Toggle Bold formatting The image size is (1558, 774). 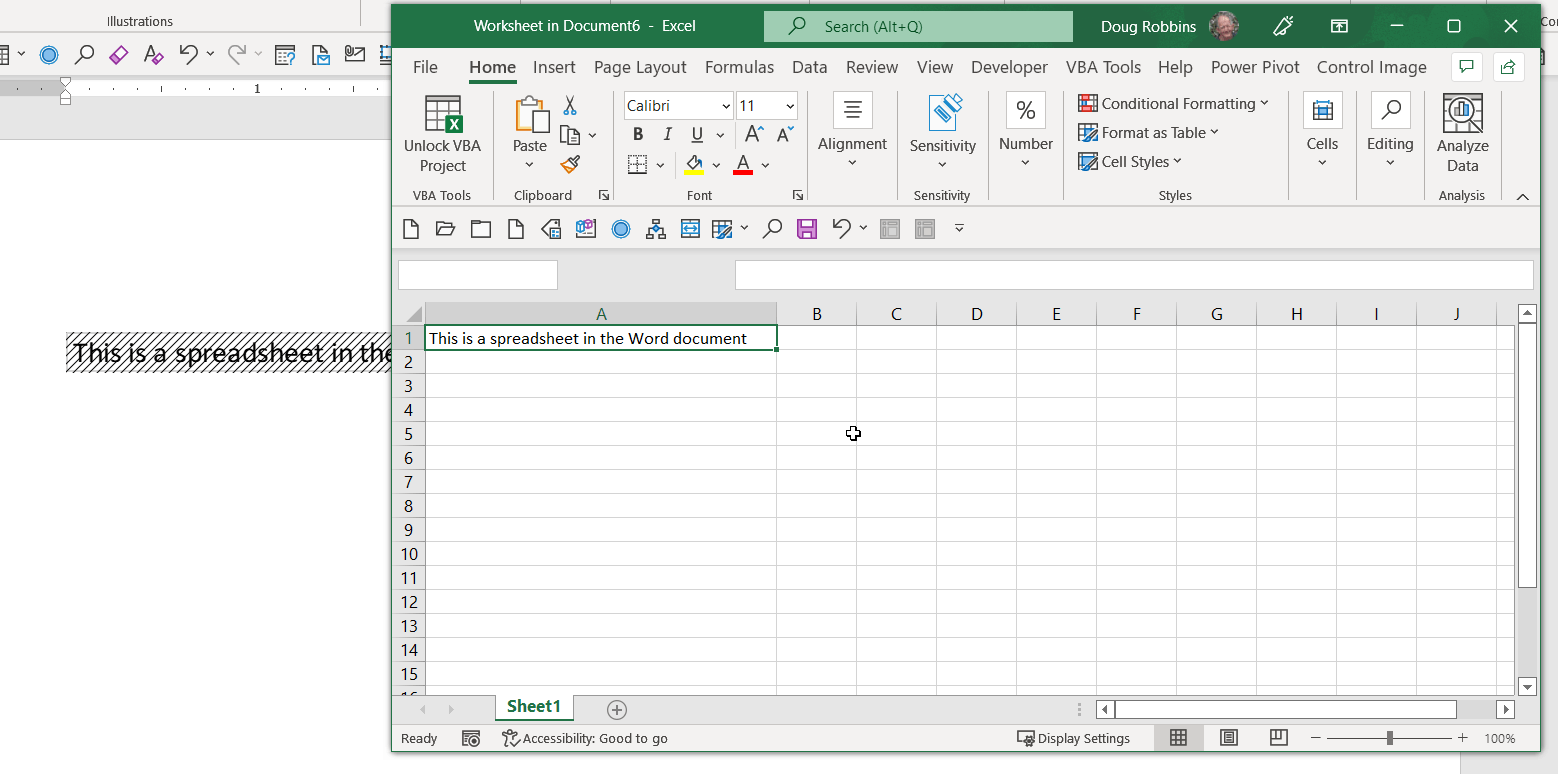[638, 134]
